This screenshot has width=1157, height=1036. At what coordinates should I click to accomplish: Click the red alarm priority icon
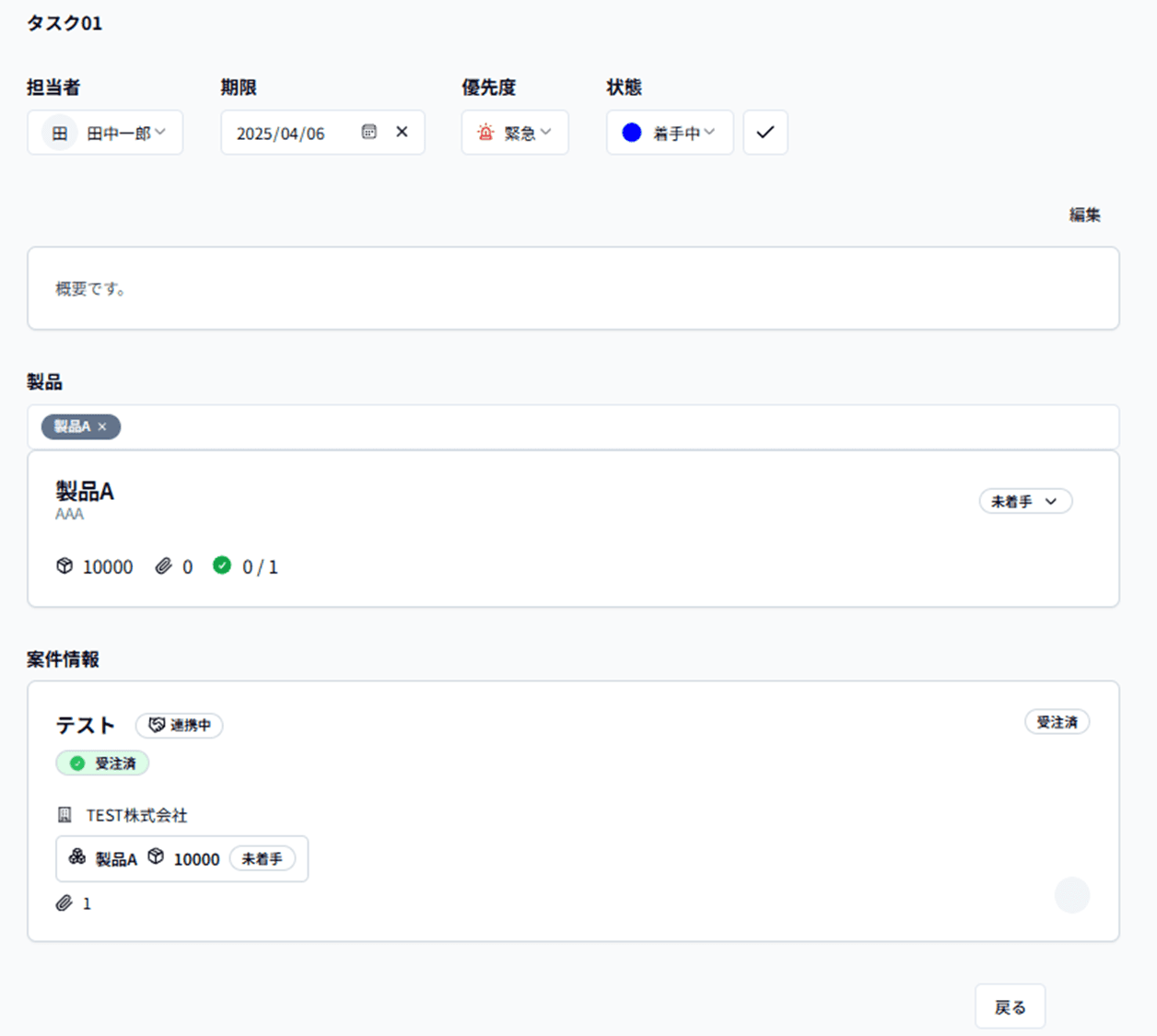(x=485, y=133)
